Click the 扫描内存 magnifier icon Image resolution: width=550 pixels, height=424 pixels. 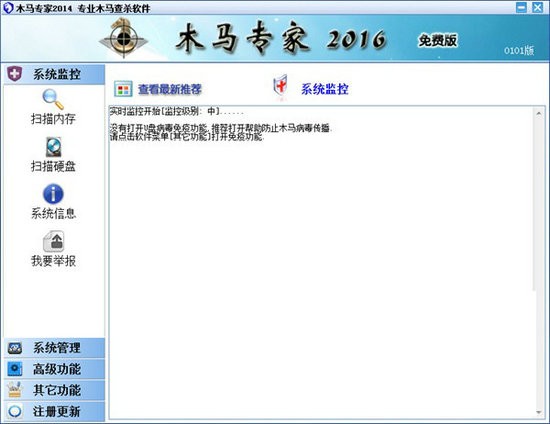click(53, 99)
